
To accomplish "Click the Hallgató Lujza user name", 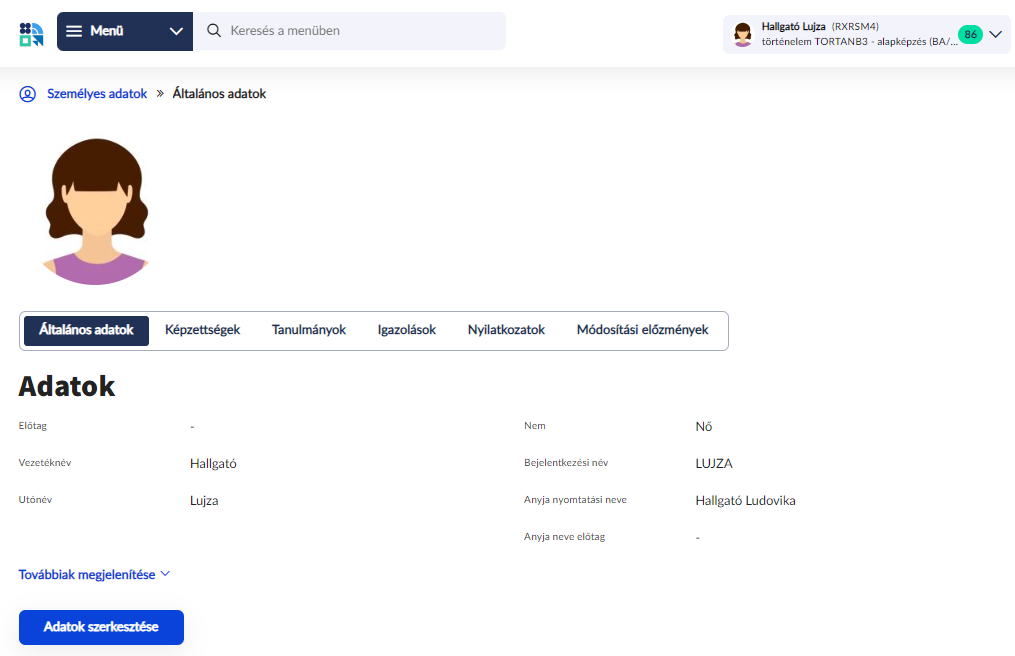I will click(793, 26).
